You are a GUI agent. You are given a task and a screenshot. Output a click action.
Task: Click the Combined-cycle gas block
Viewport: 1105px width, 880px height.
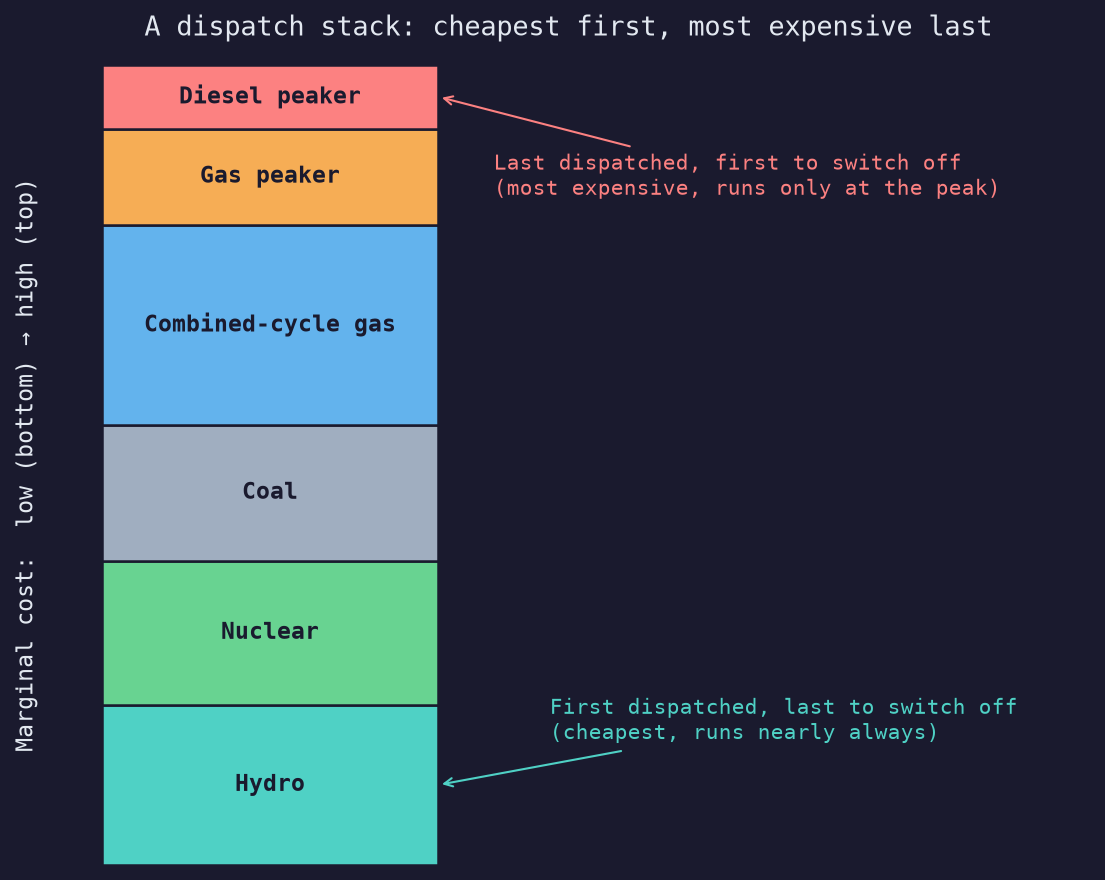270,326
